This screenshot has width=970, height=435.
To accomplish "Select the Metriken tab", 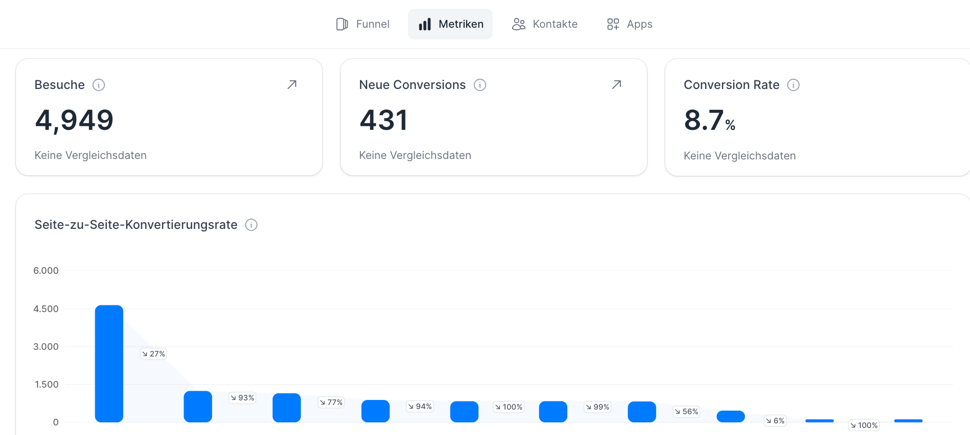I will point(450,24).
